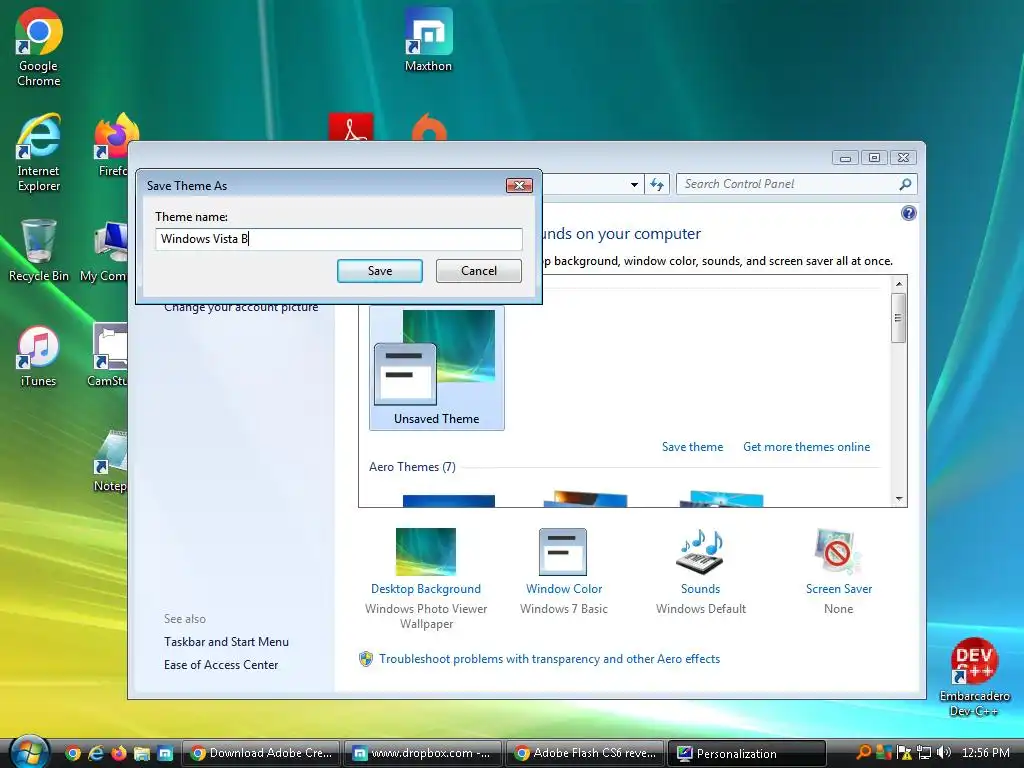This screenshot has height=768, width=1024.
Task: Open the Internet Explorer desktop icon
Action: tap(39, 153)
